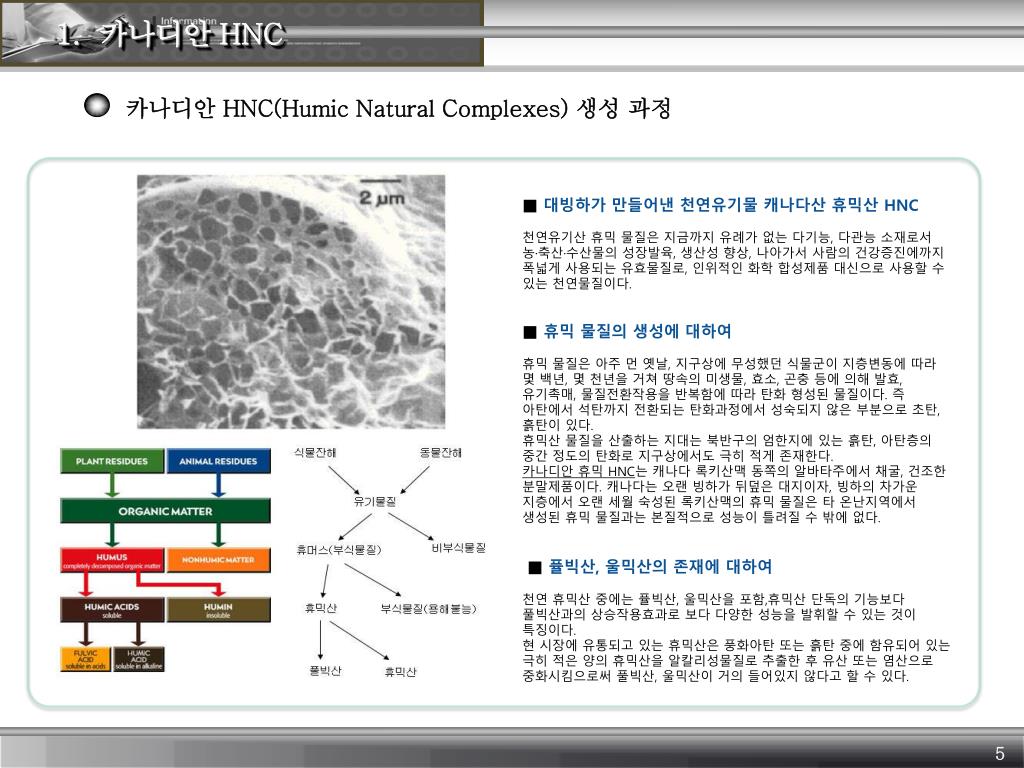
Task: Select heading '대빙하가 만들어낸 천연유기물 캐나다산 휴믹산 HNC'
Action: (731, 205)
